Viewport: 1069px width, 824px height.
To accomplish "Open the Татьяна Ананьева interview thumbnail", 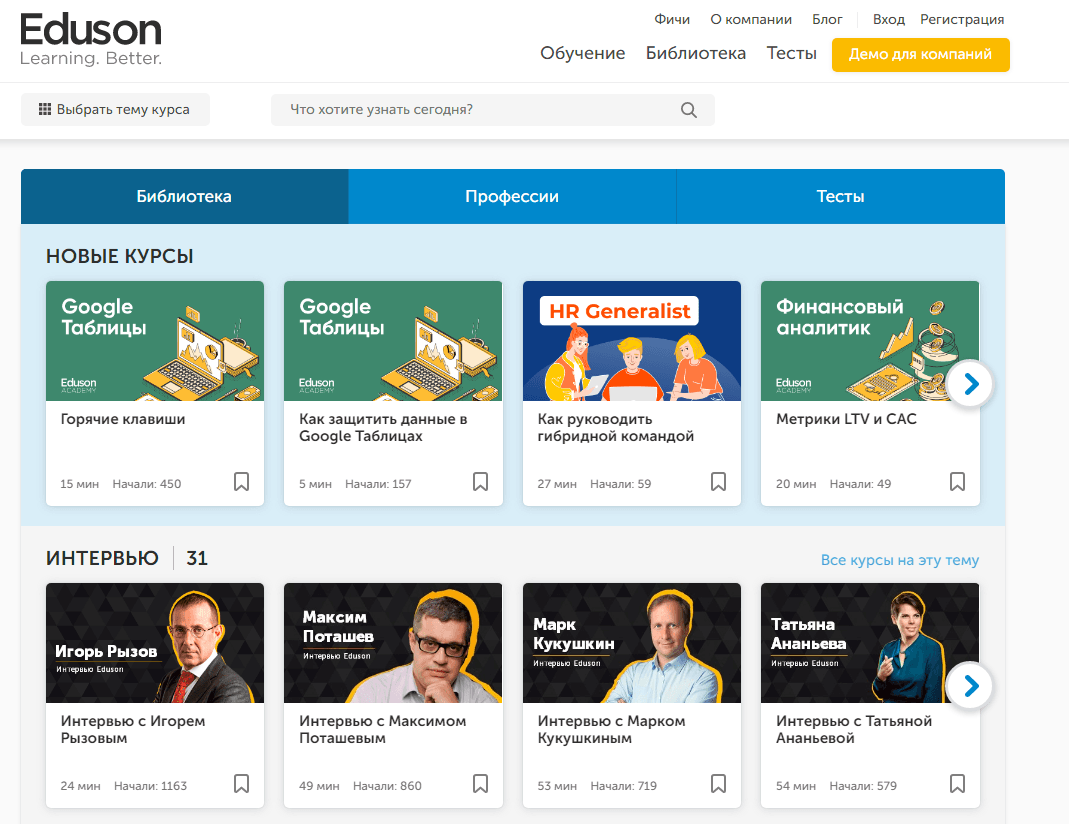I will tap(870, 643).
